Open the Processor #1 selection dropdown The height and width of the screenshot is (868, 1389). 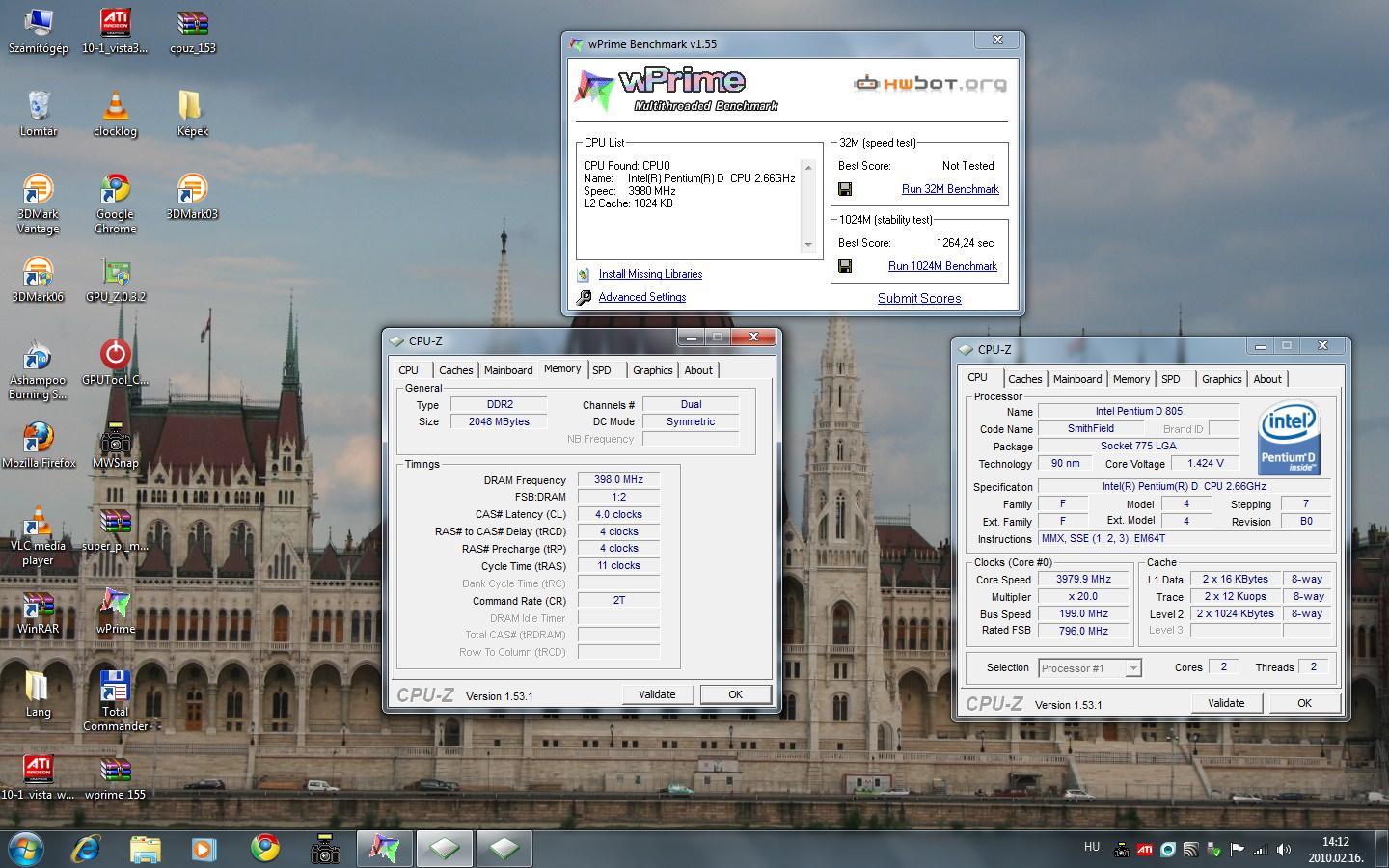(1090, 667)
